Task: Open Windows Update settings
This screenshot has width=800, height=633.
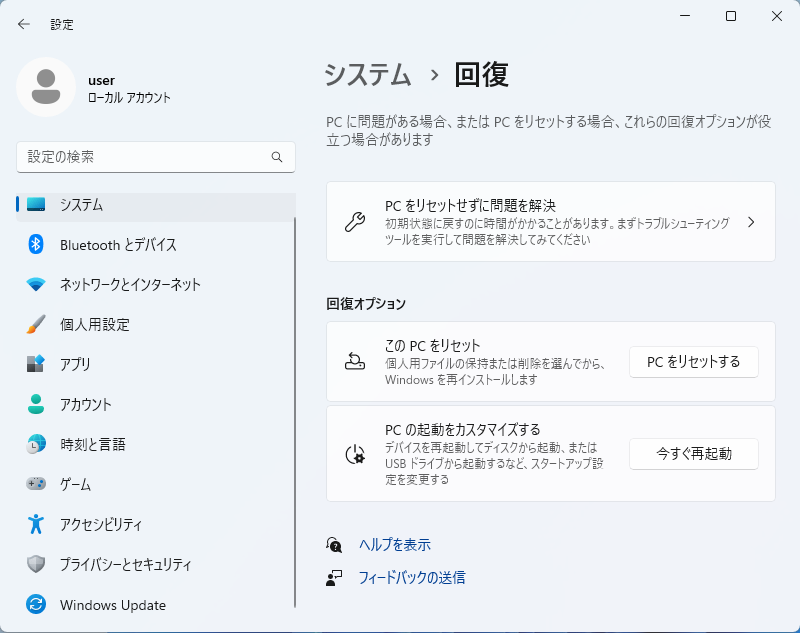Action: pyautogui.click(x=156, y=605)
